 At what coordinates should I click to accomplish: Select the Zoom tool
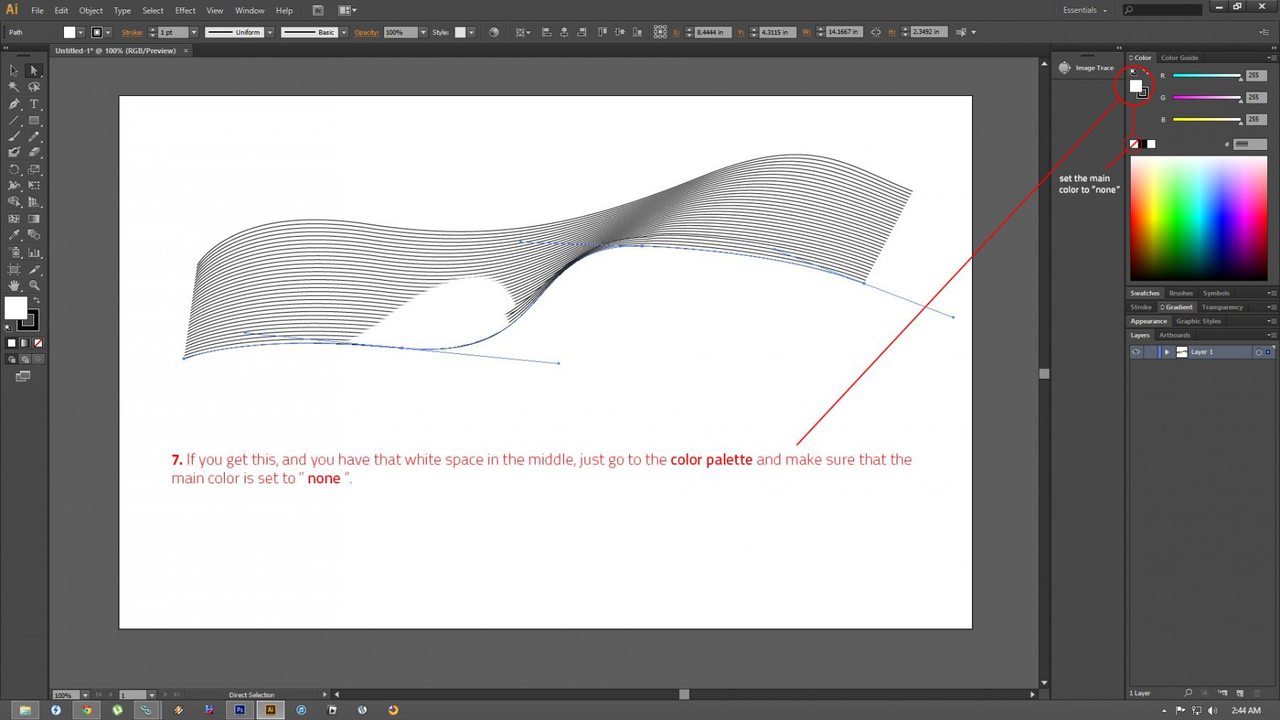tap(33, 285)
